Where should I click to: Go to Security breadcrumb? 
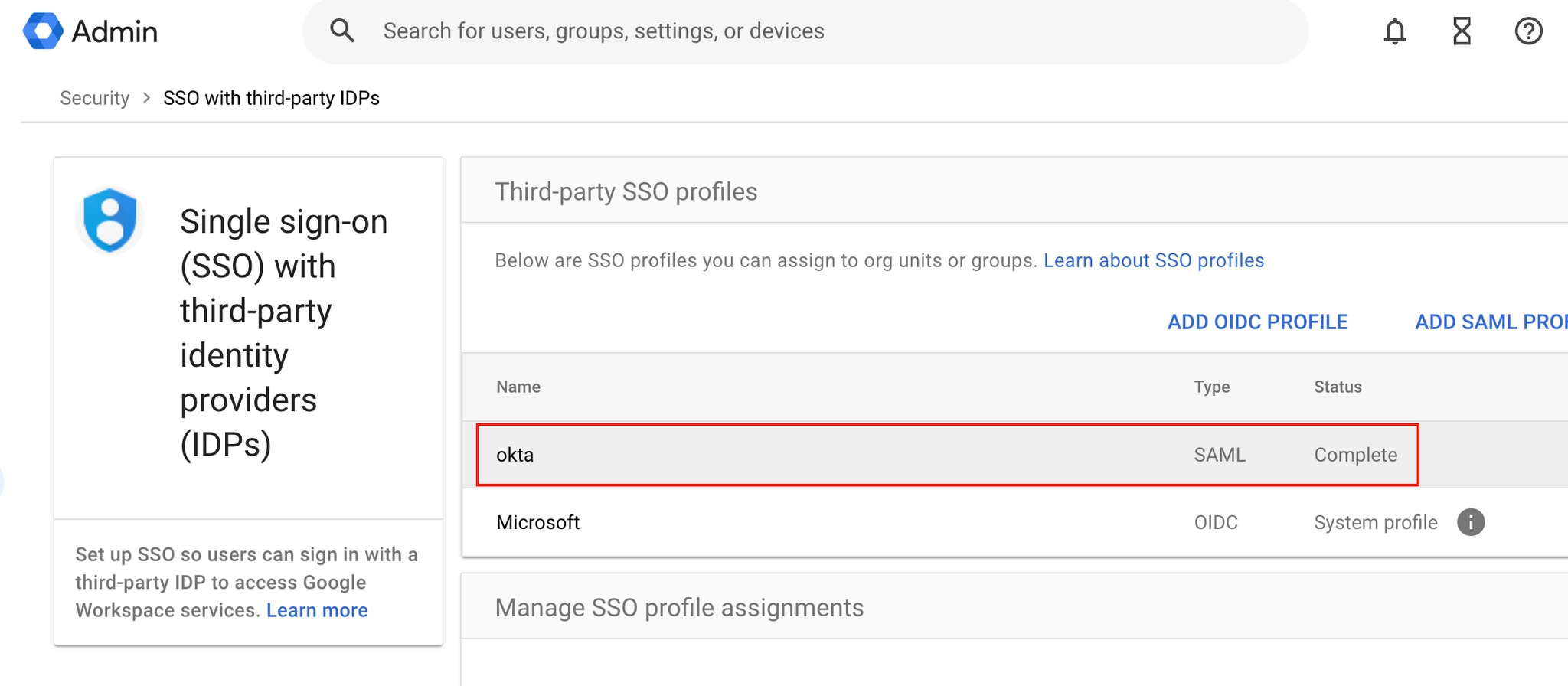coord(95,98)
